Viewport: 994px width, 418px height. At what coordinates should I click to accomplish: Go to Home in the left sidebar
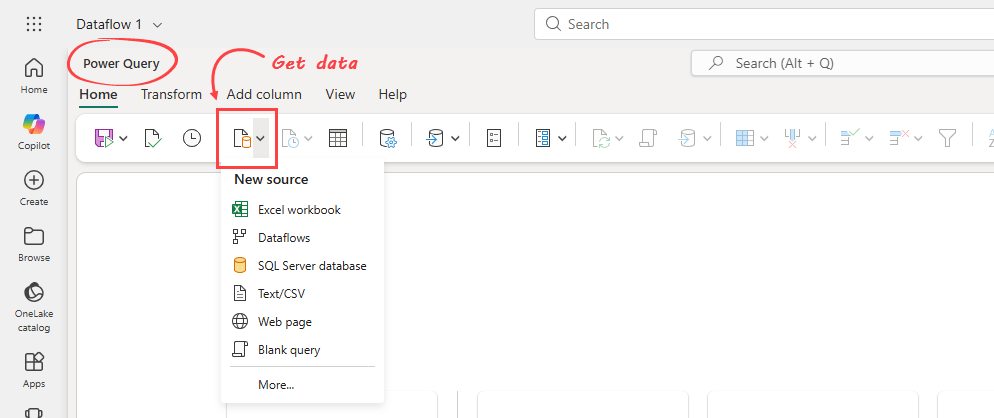pyautogui.click(x=34, y=75)
